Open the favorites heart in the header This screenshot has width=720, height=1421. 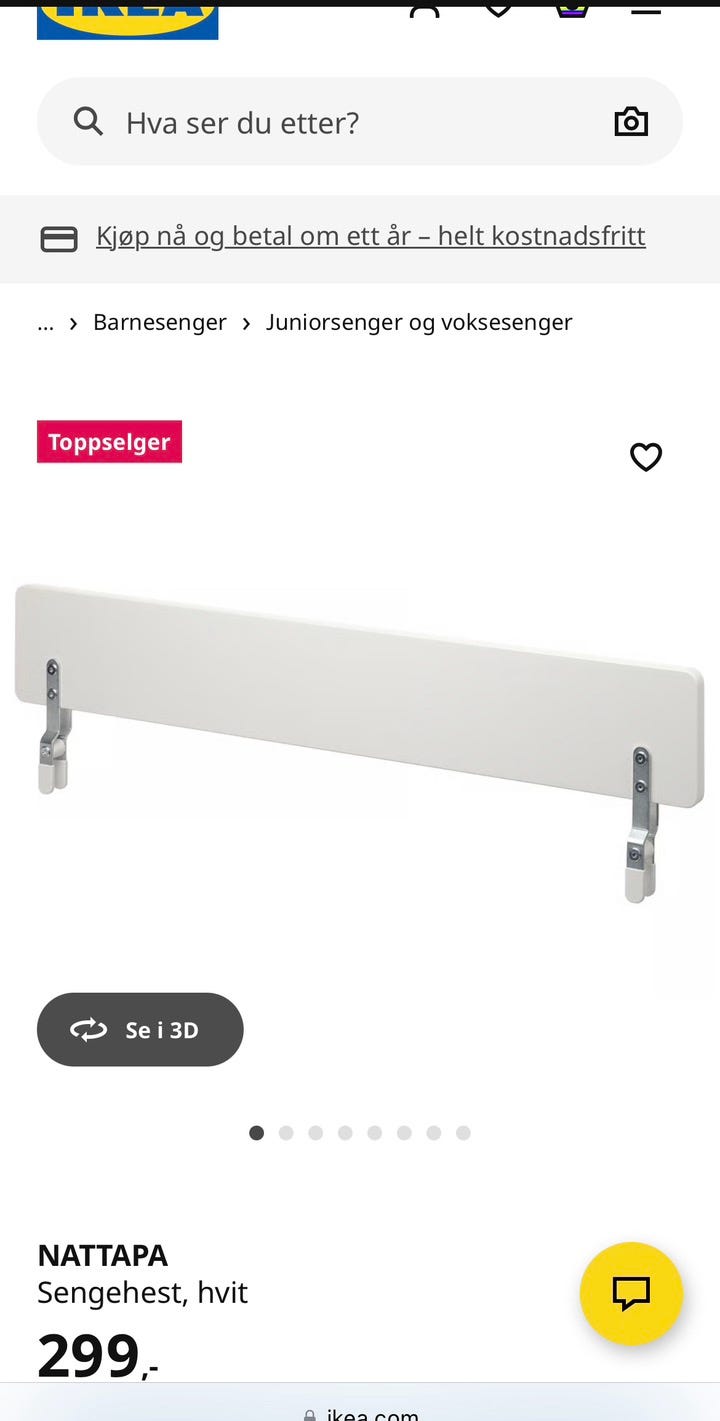(x=498, y=12)
